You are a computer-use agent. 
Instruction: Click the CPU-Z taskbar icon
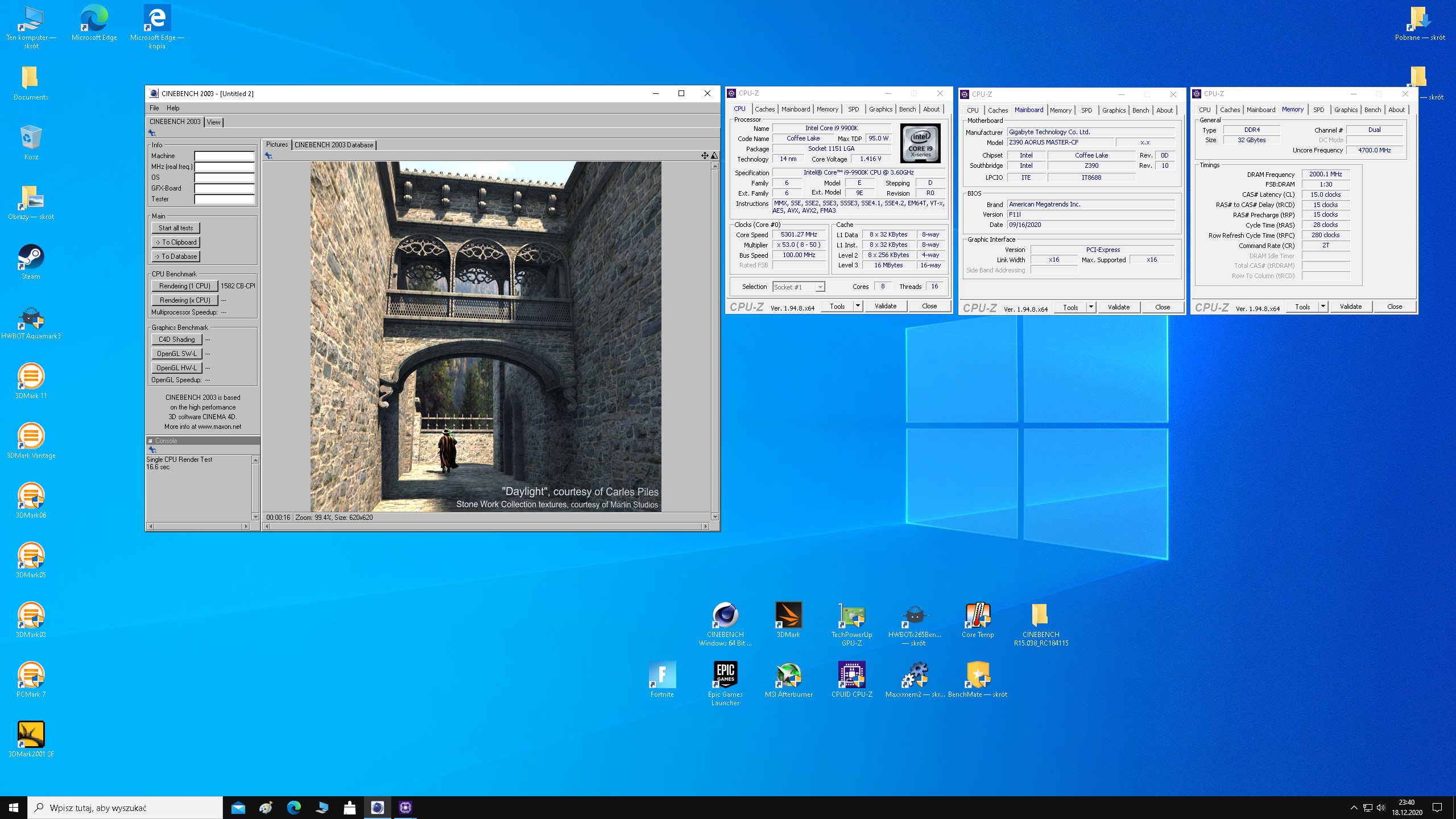pos(406,808)
